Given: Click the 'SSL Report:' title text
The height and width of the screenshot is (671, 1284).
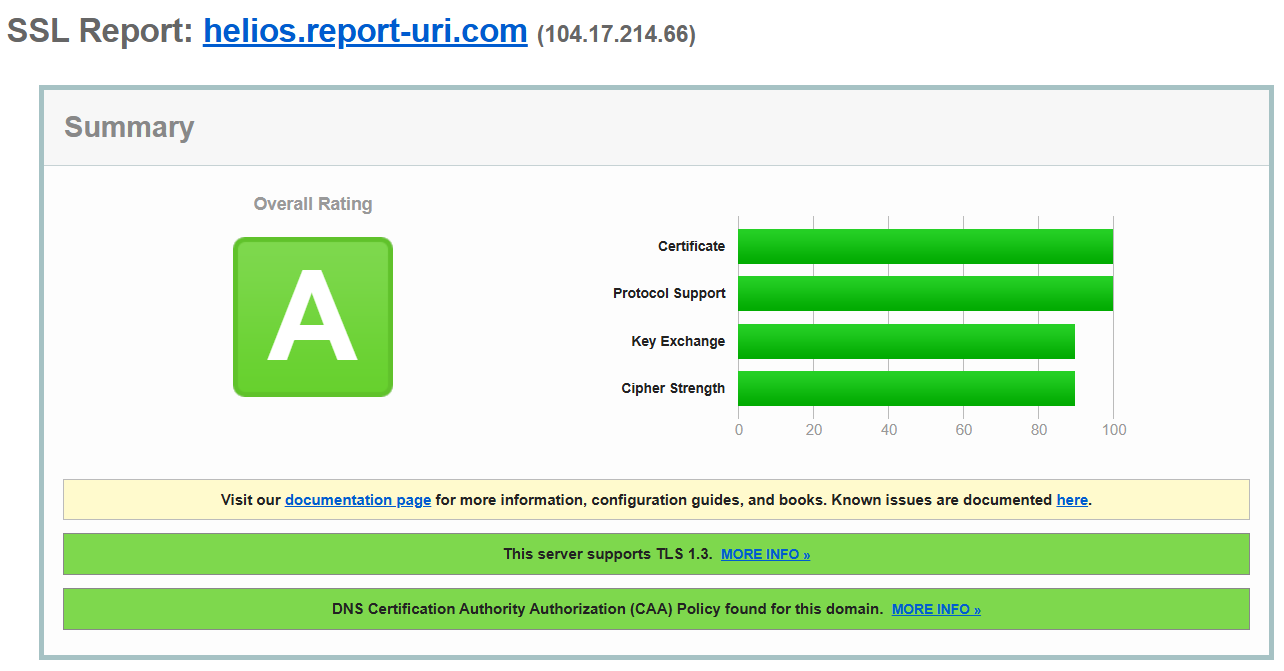Looking at the screenshot, I should click(x=99, y=32).
